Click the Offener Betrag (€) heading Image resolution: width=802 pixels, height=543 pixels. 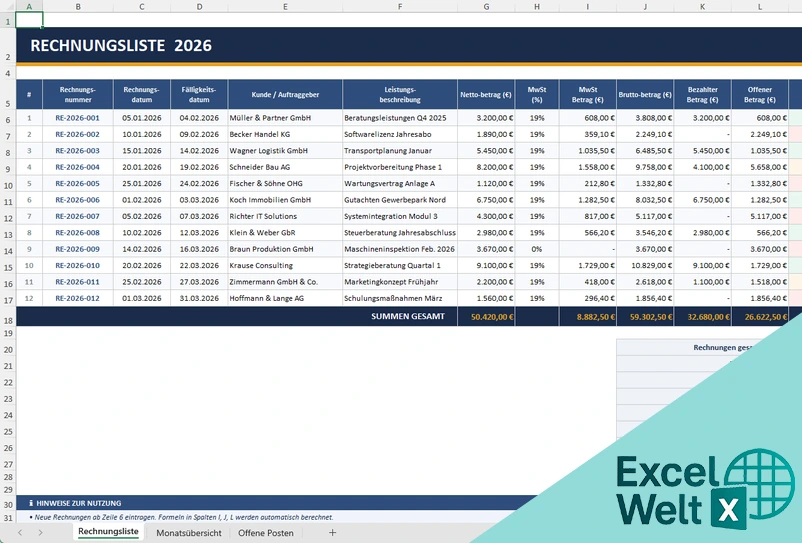point(760,95)
